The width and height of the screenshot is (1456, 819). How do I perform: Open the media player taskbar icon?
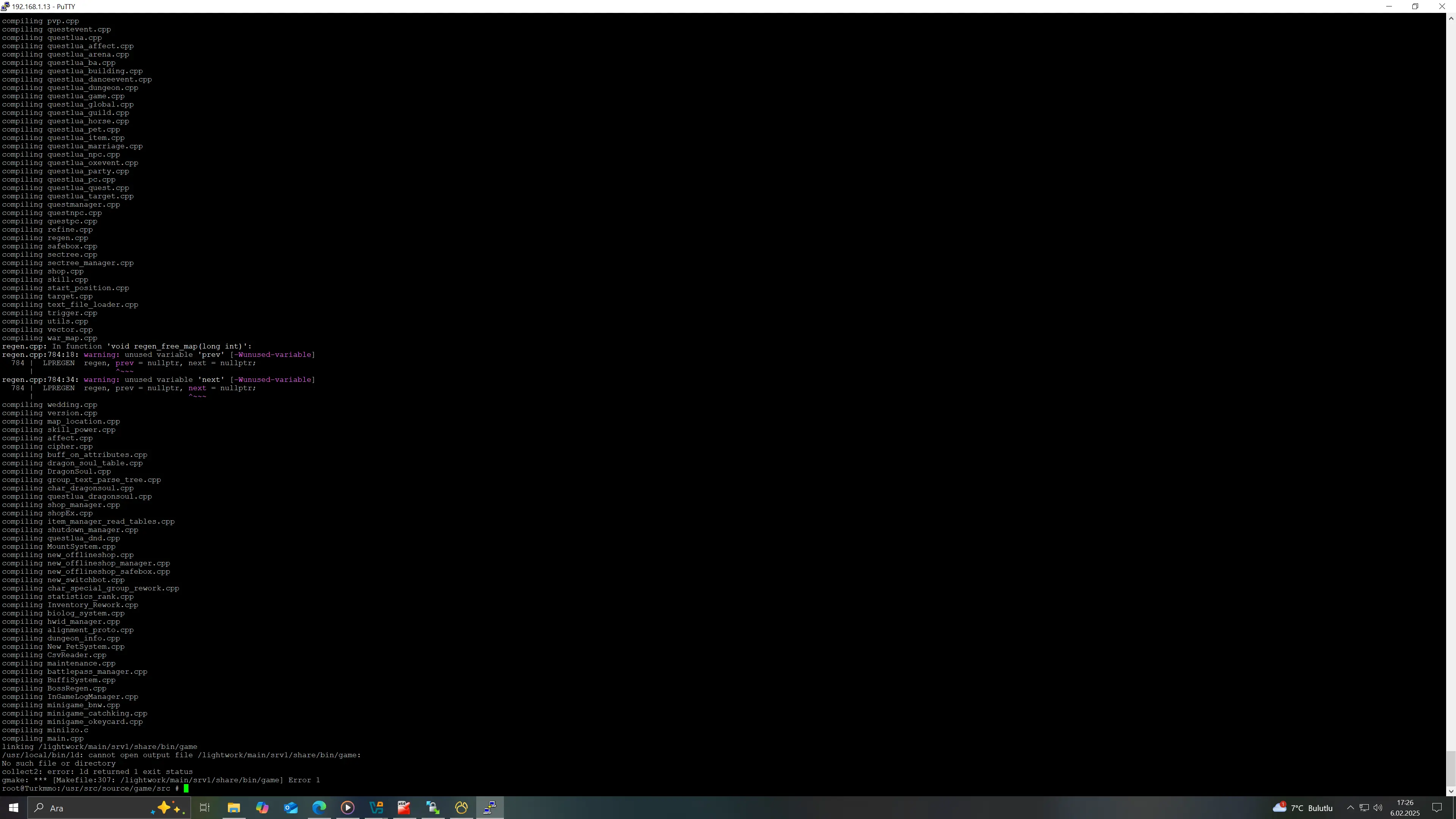pyautogui.click(x=348, y=808)
